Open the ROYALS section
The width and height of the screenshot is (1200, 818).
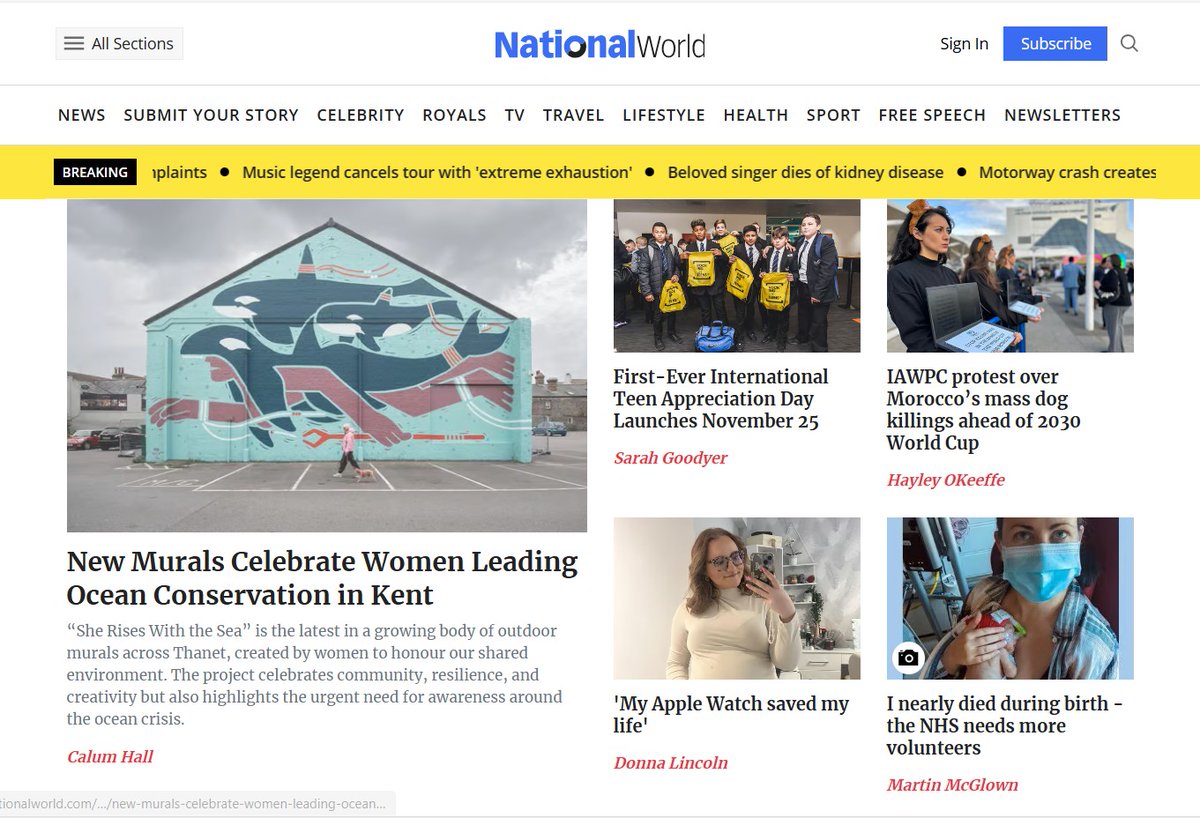tap(454, 114)
